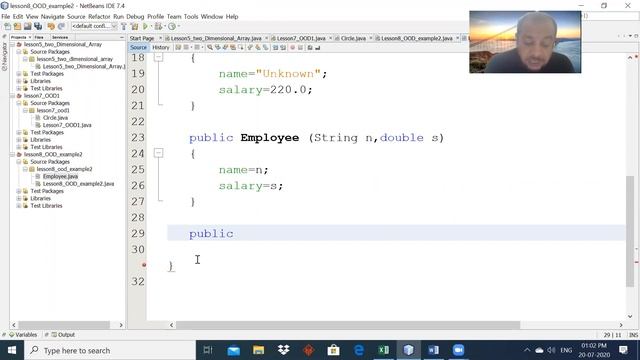Open Excel from the taskbar
The image size is (640, 360).
point(384,350)
